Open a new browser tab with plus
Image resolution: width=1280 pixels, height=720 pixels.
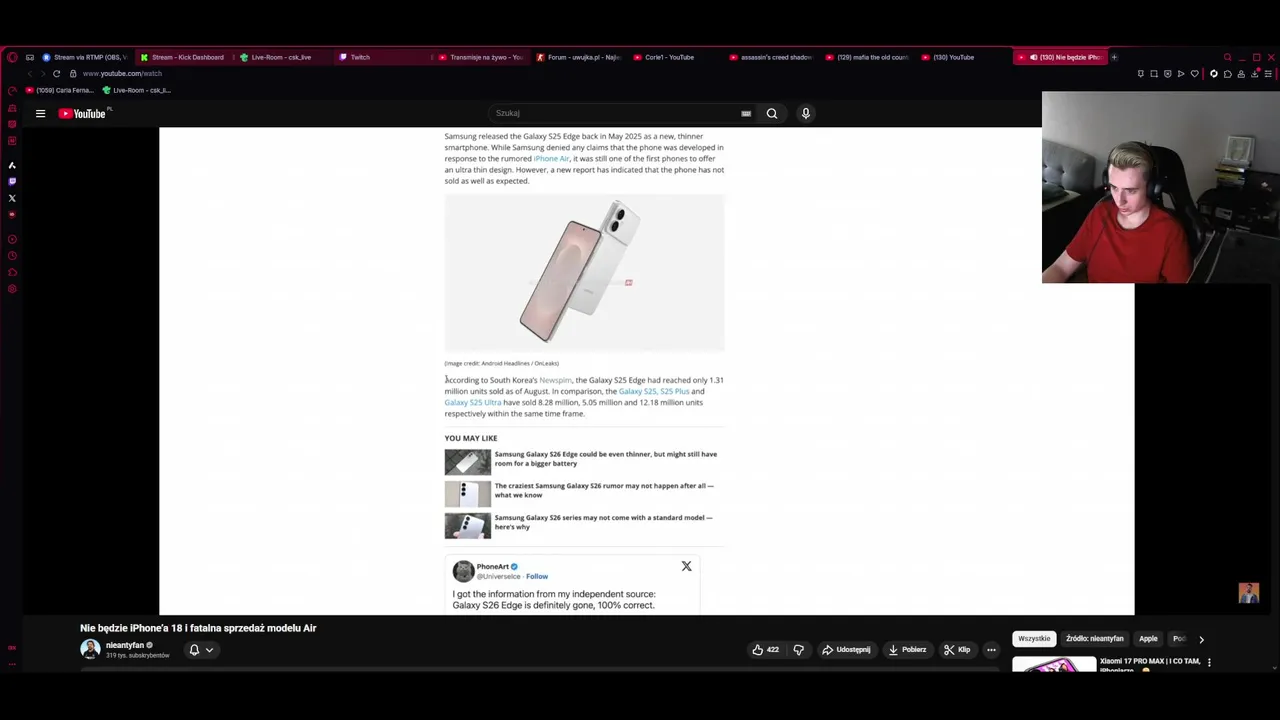[1114, 57]
